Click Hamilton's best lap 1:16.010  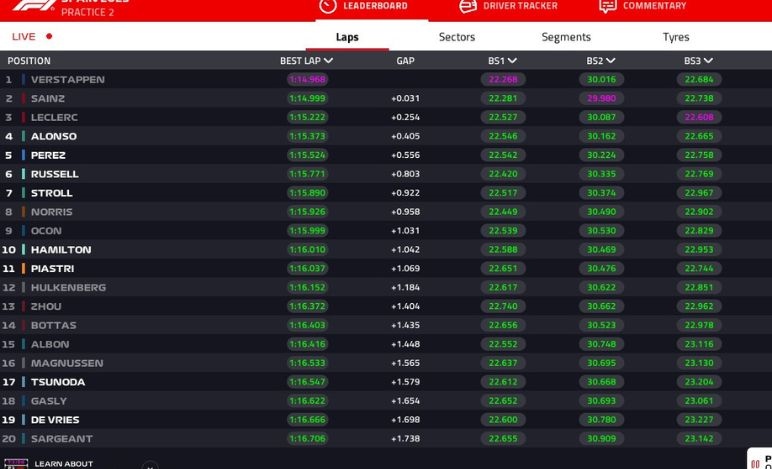307,250
